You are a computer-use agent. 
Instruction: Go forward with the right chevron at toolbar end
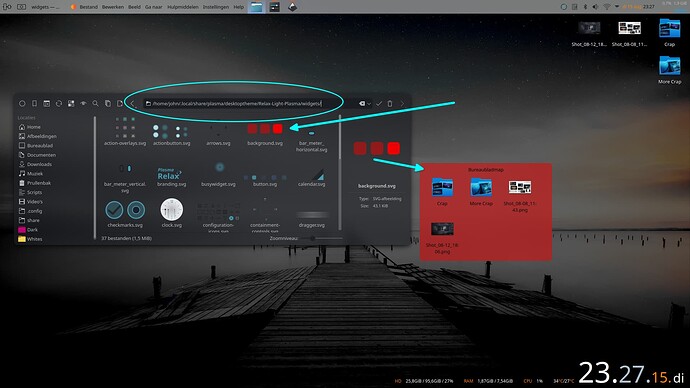[402, 103]
